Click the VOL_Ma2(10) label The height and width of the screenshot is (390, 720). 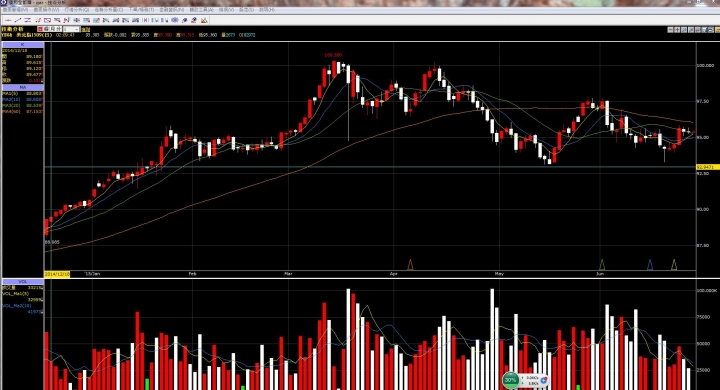(17, 305)
